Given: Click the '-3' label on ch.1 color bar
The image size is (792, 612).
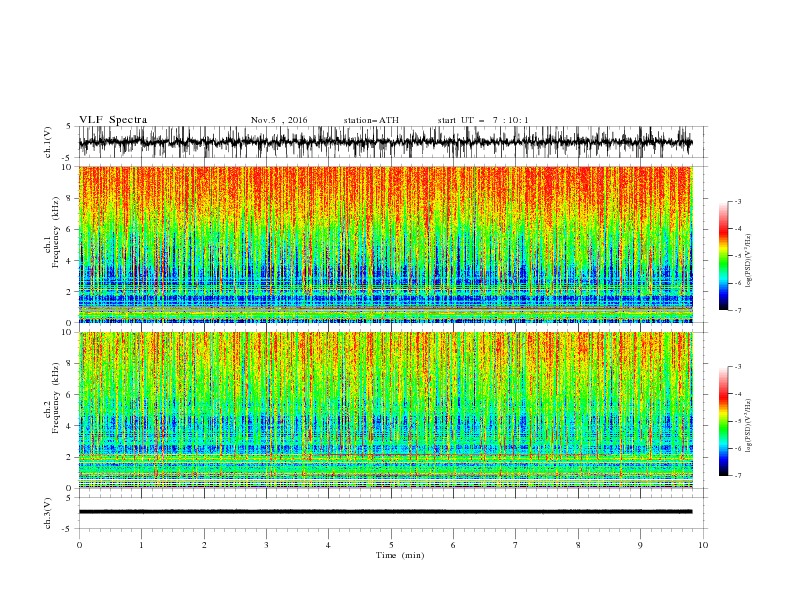Looking at the screenshot, I should point(737,201).
